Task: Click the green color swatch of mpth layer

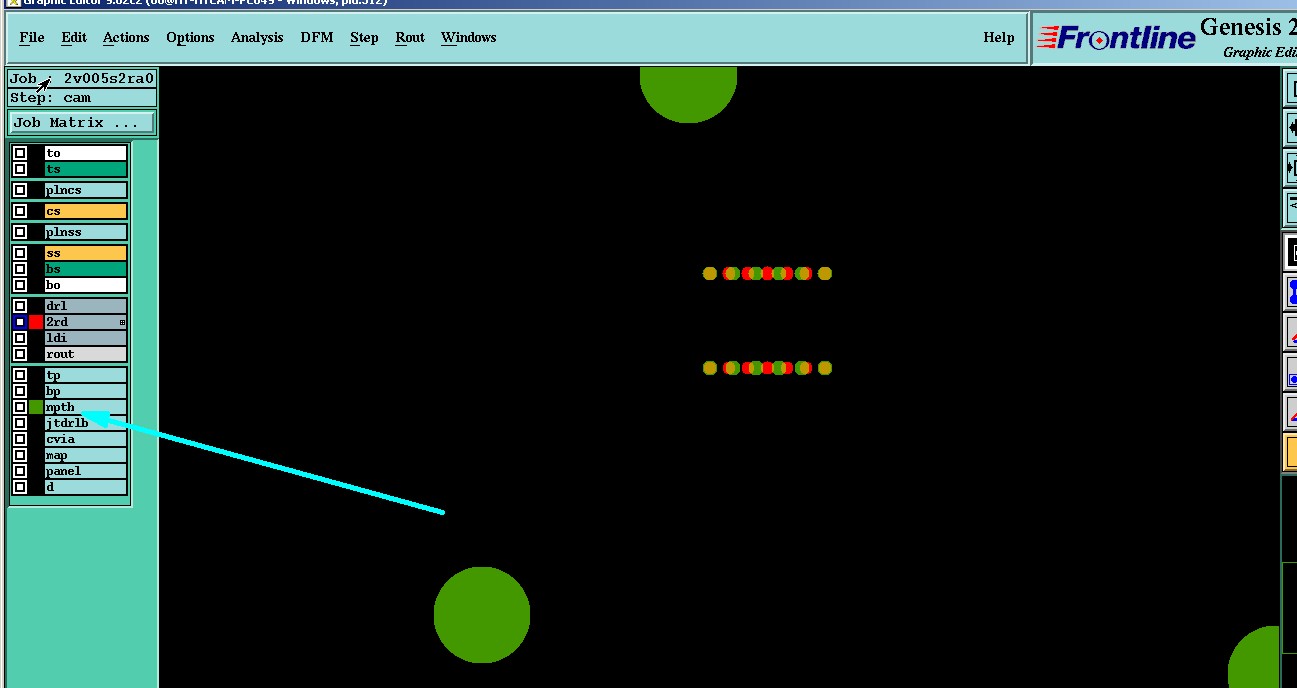Action: click(36, 407)
